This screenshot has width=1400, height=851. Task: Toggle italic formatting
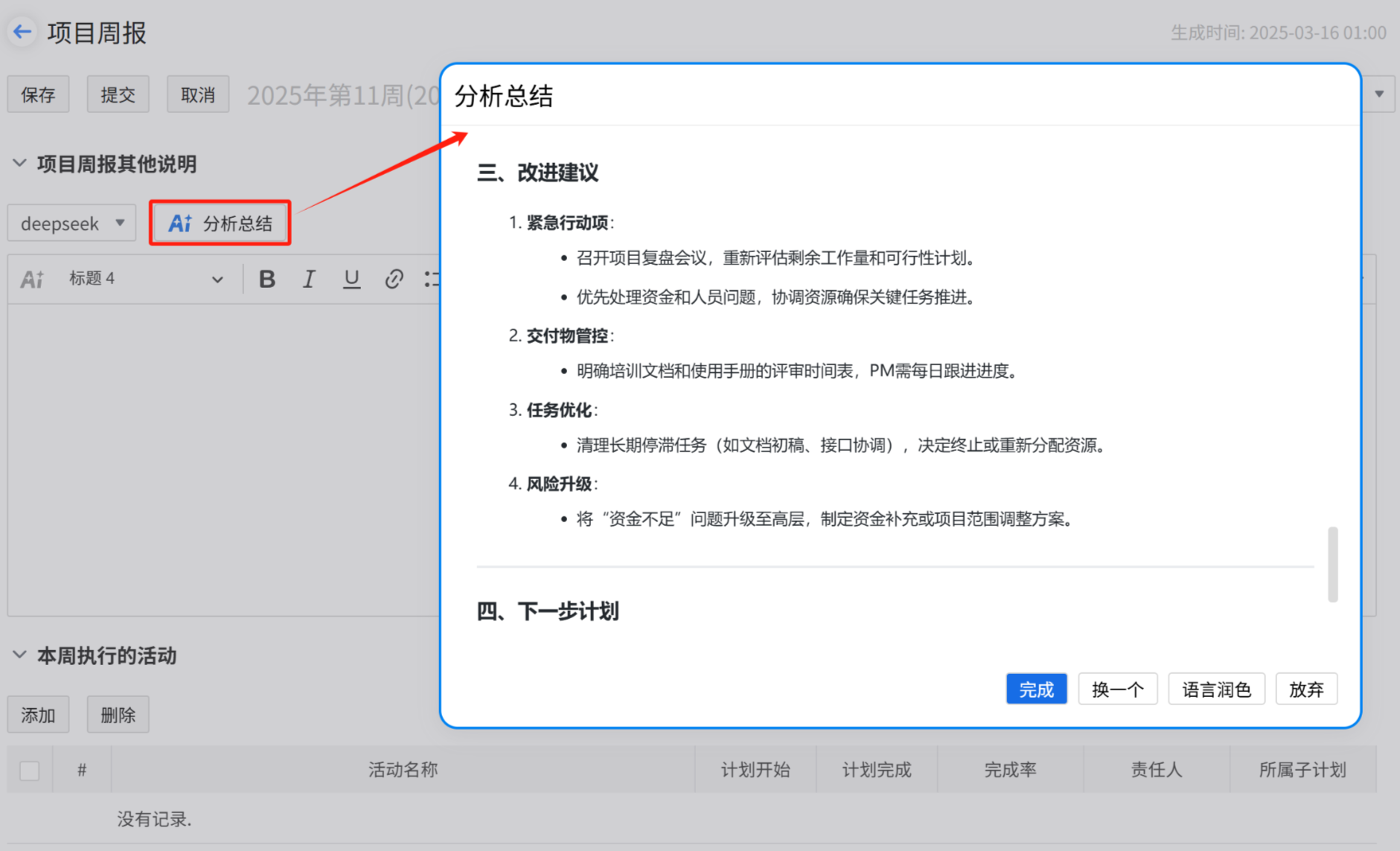pos(309,278)
